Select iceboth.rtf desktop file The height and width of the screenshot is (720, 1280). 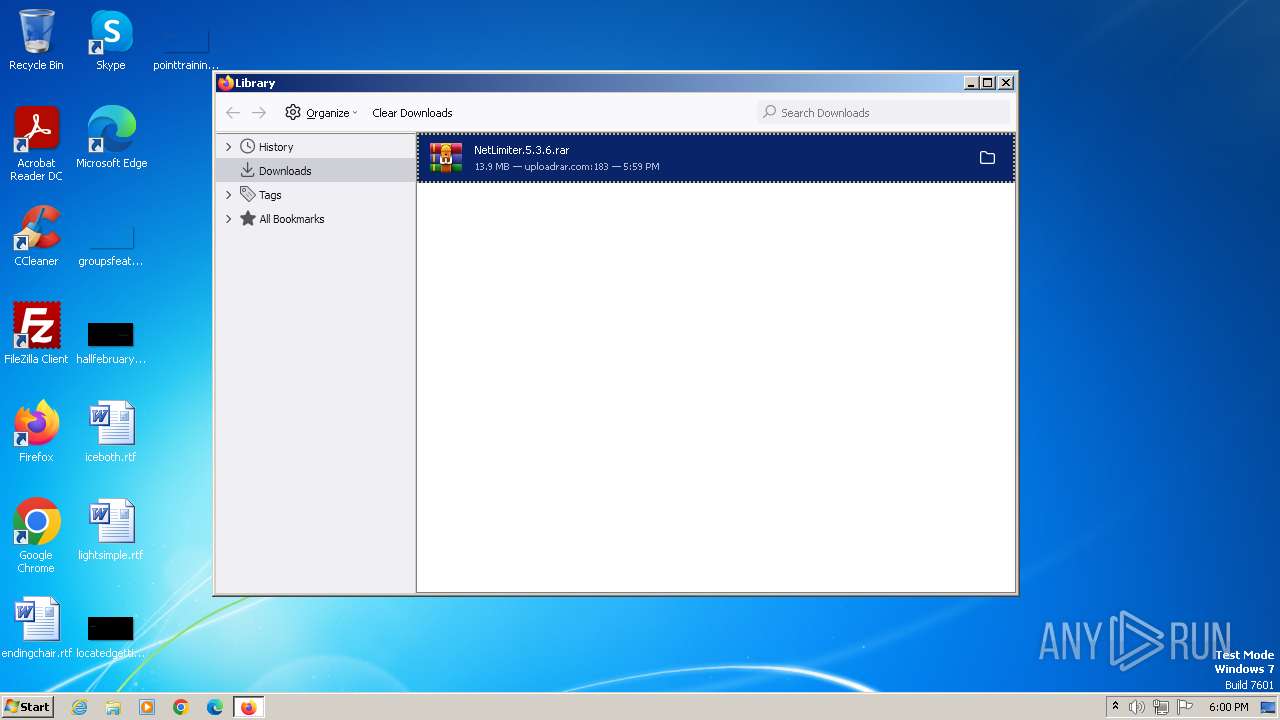[x=111, y=431]
